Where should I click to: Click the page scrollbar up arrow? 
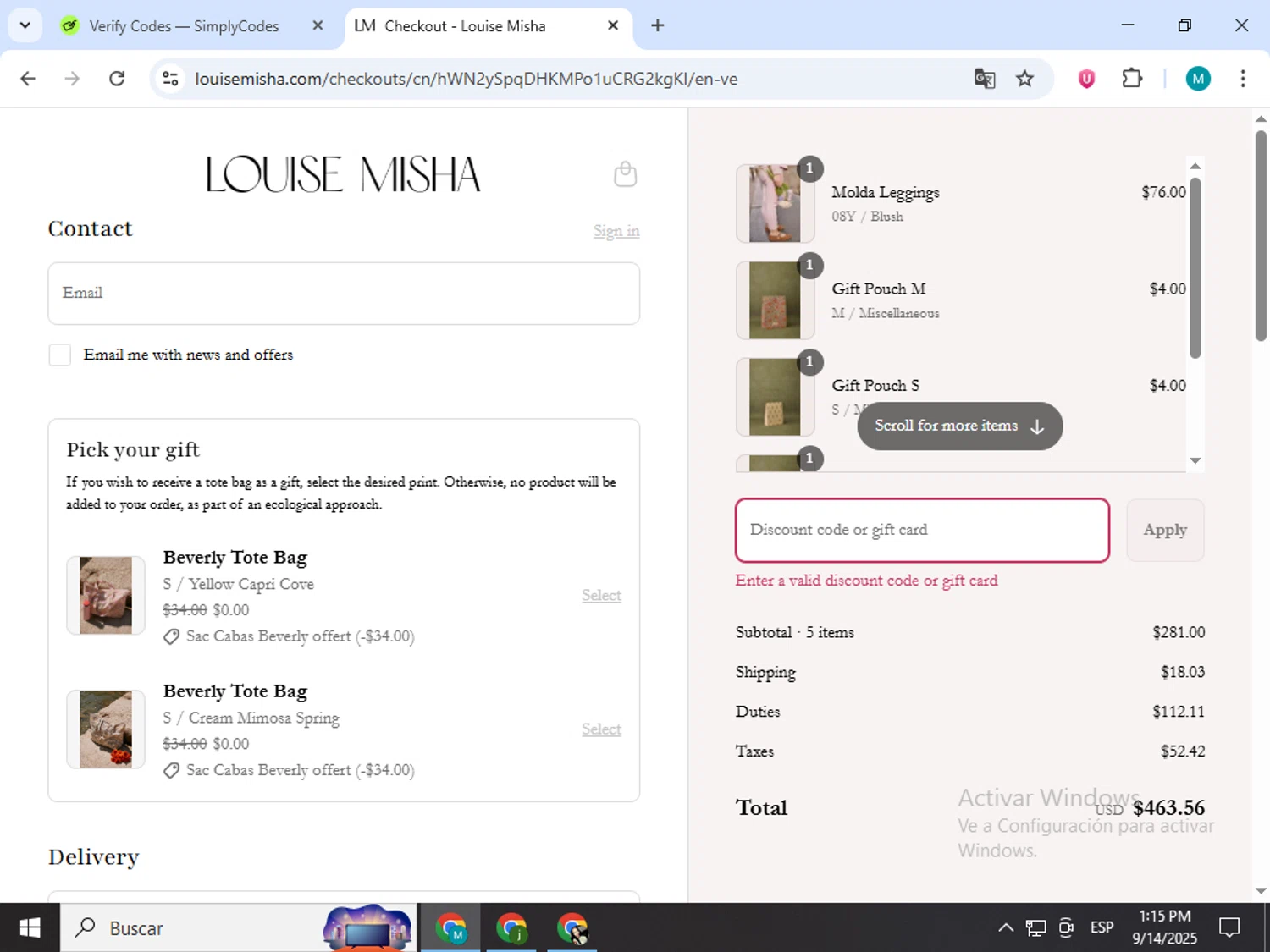1261,118
